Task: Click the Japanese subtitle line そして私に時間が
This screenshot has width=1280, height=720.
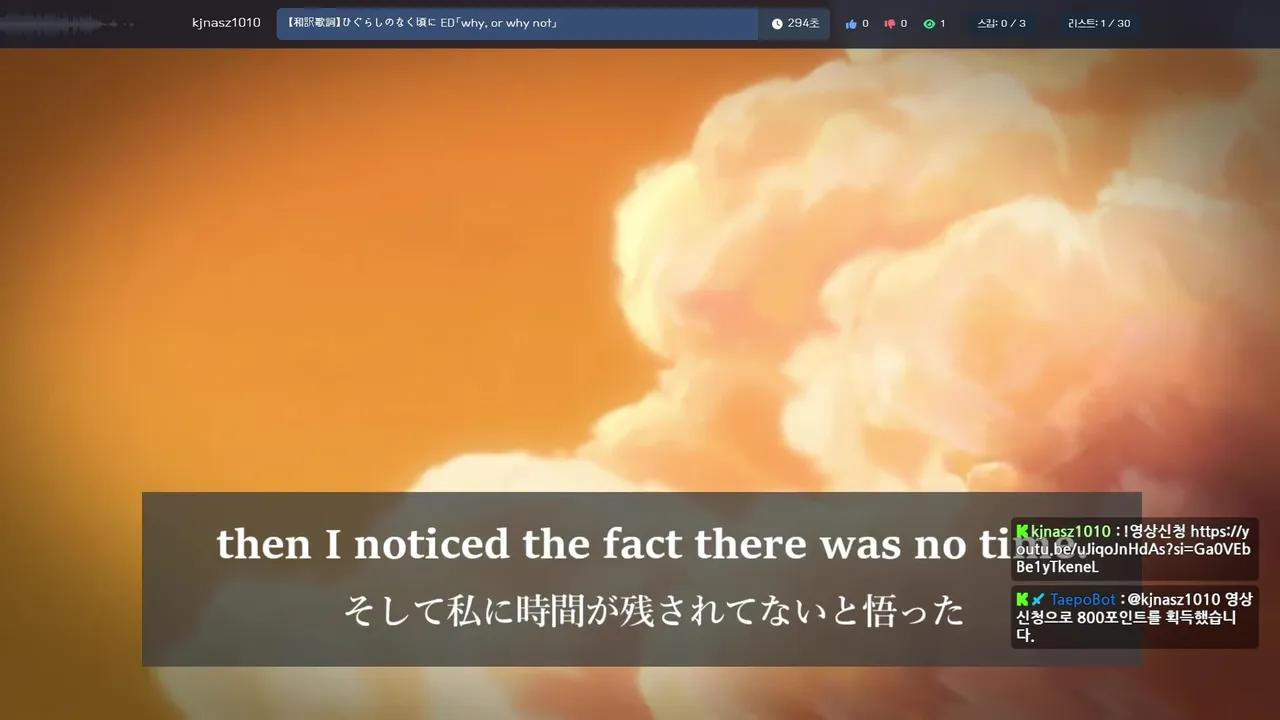Action: pyautogui.click(x=653, y=611)
